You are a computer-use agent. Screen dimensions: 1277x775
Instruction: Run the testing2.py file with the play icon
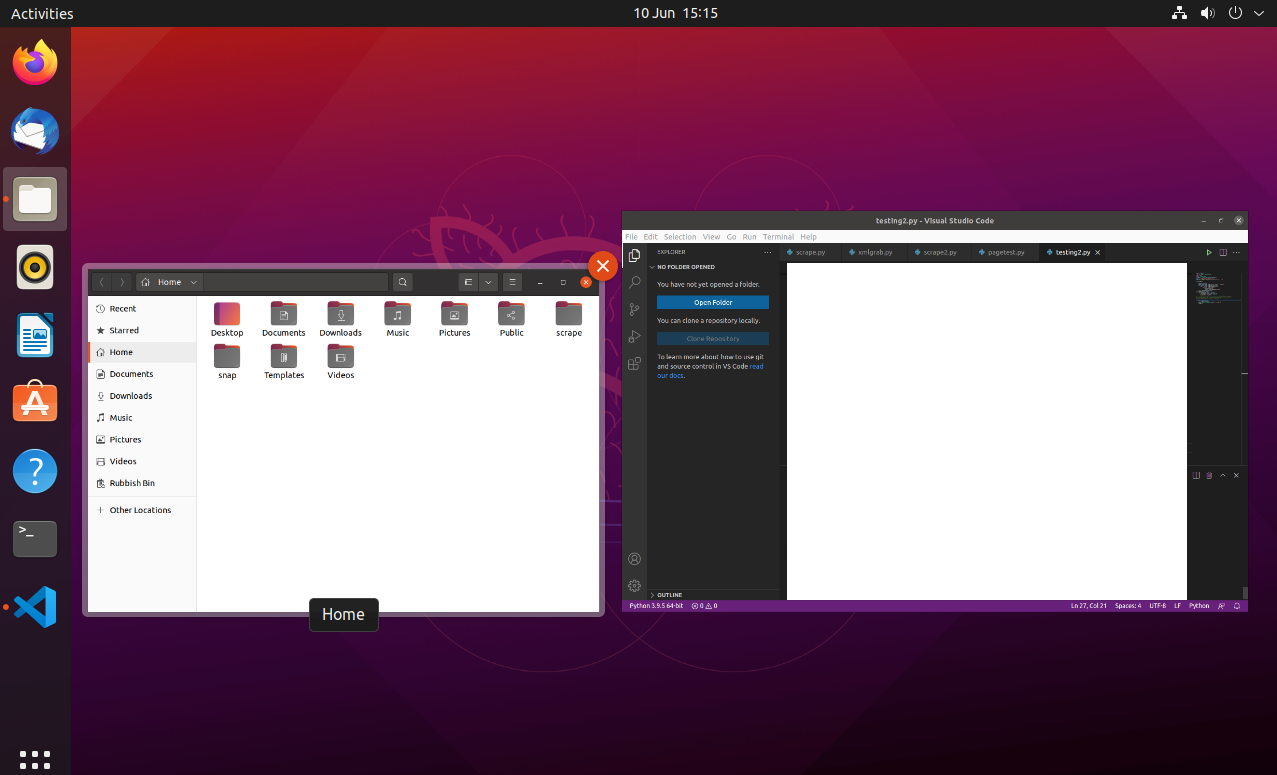tap(1209, 252)
